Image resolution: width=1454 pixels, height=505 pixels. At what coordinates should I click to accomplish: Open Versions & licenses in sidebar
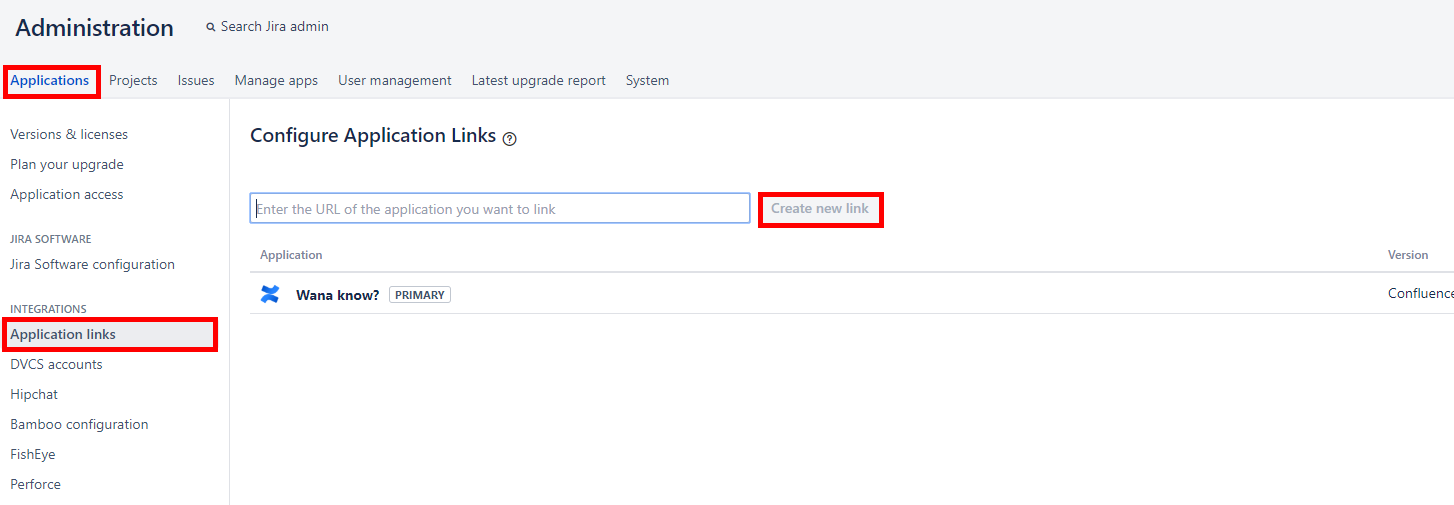(69, 134)
